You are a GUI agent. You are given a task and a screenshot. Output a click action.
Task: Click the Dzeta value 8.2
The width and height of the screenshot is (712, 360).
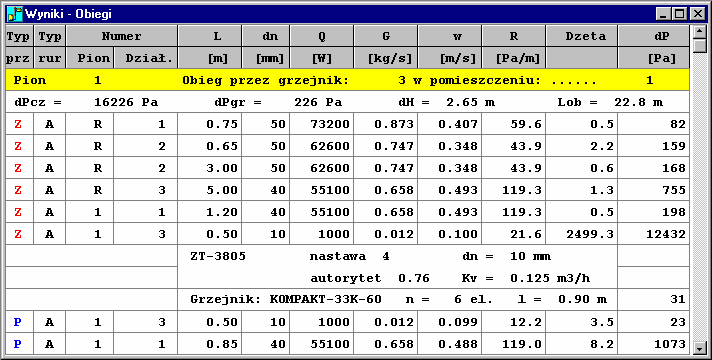tap(582, 344)
